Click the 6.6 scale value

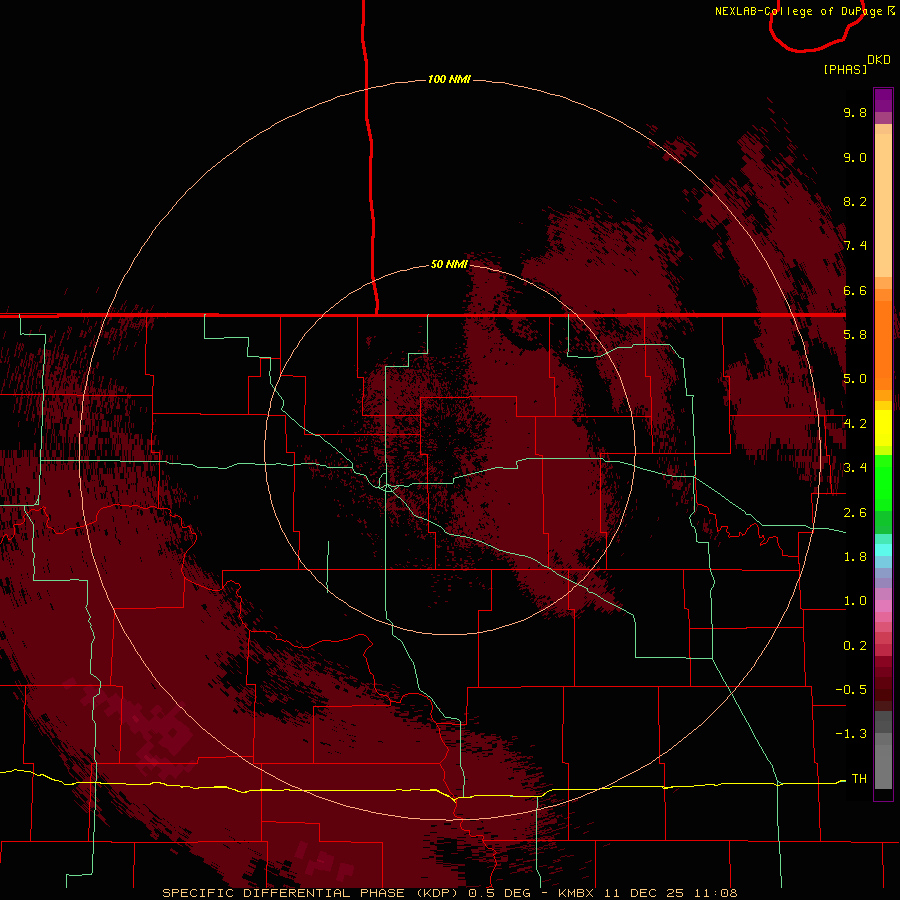click(x=855, y=290)
